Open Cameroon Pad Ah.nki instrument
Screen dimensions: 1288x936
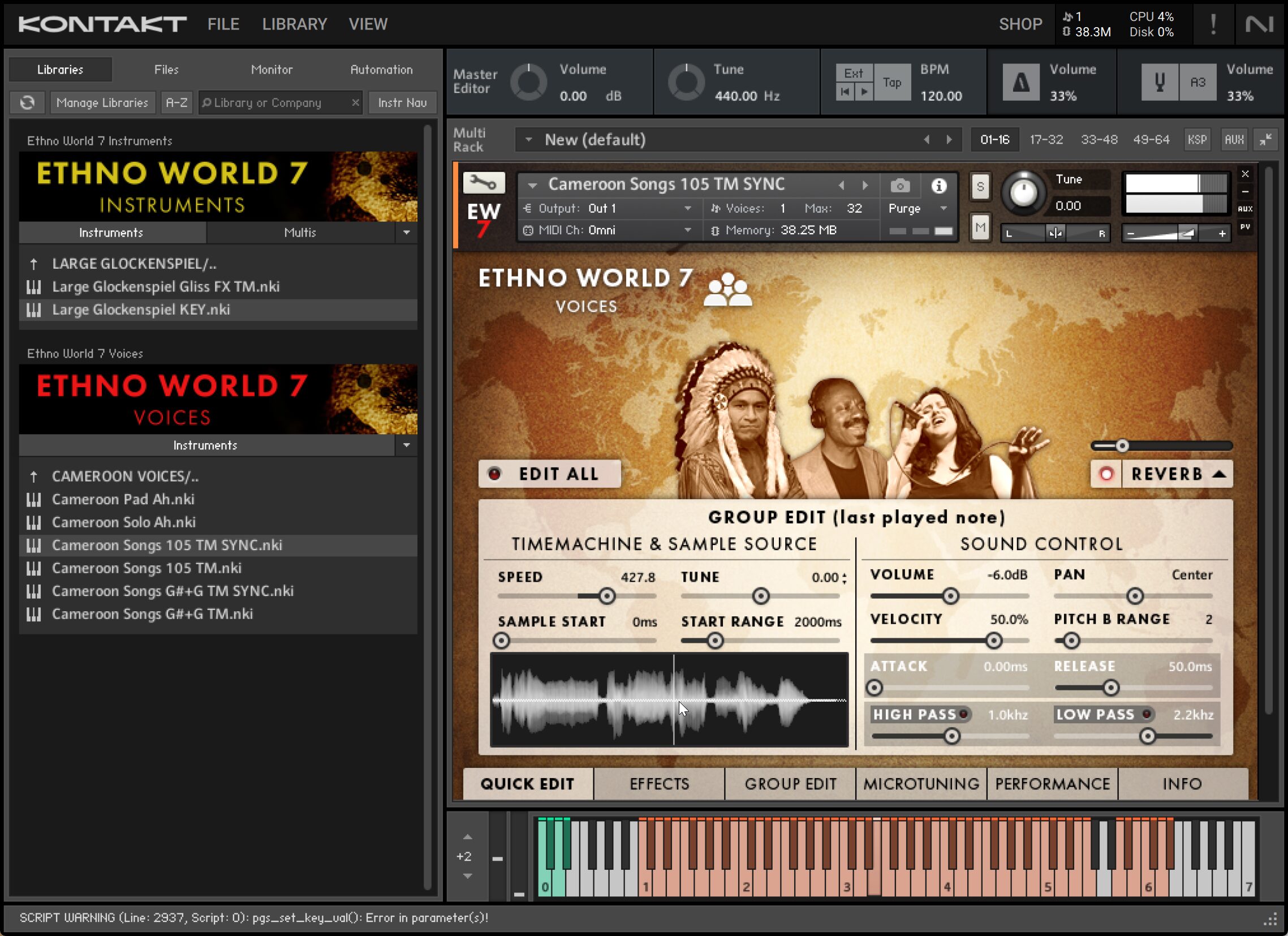pos(123,499)
